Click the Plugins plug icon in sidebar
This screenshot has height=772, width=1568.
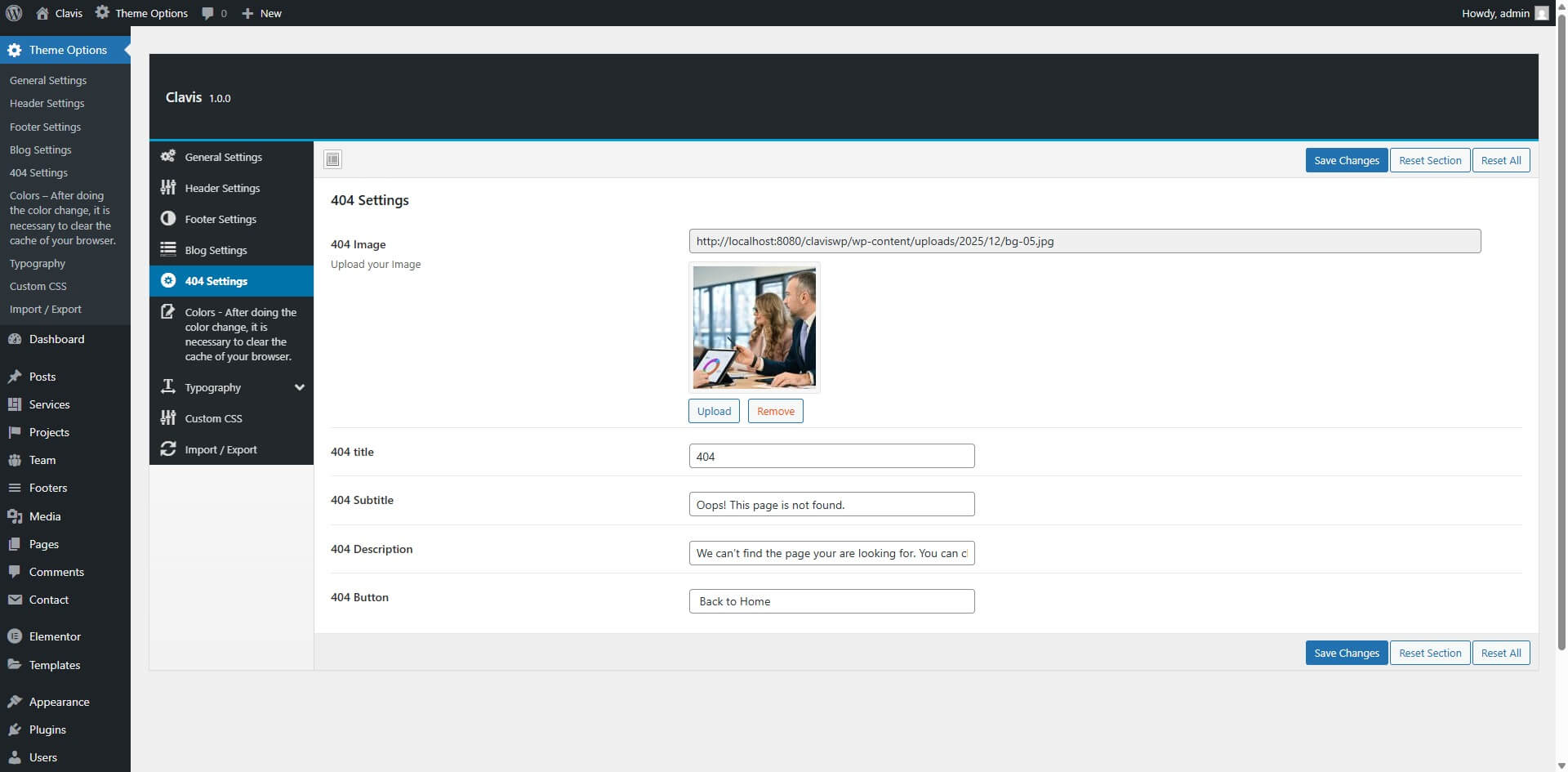pos(15,730)
